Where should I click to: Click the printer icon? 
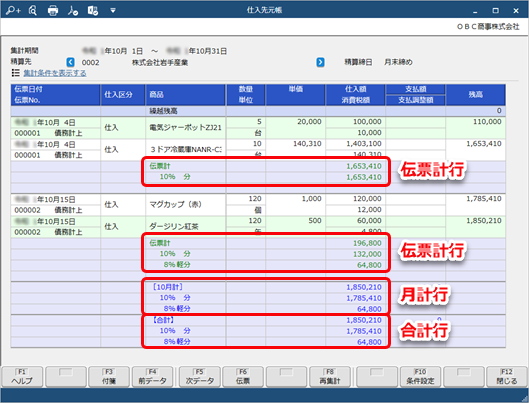point(53,10)
